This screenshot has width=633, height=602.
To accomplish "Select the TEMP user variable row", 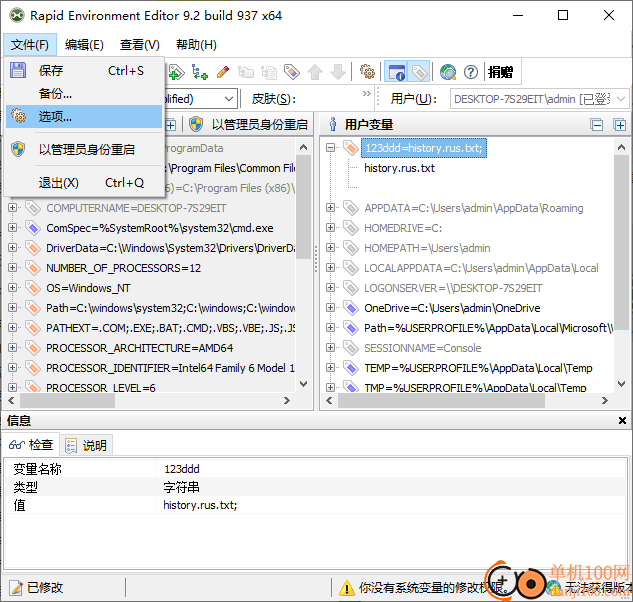I will pos(478,368).
